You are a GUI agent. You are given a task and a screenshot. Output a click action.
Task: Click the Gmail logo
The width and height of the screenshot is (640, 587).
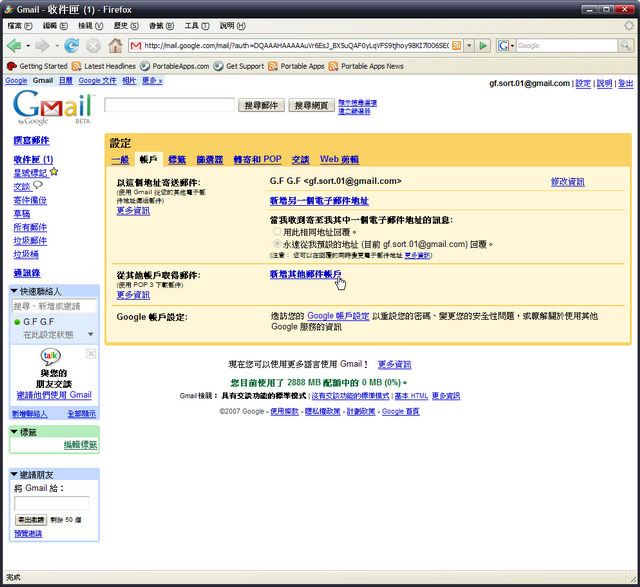[53, 107]
